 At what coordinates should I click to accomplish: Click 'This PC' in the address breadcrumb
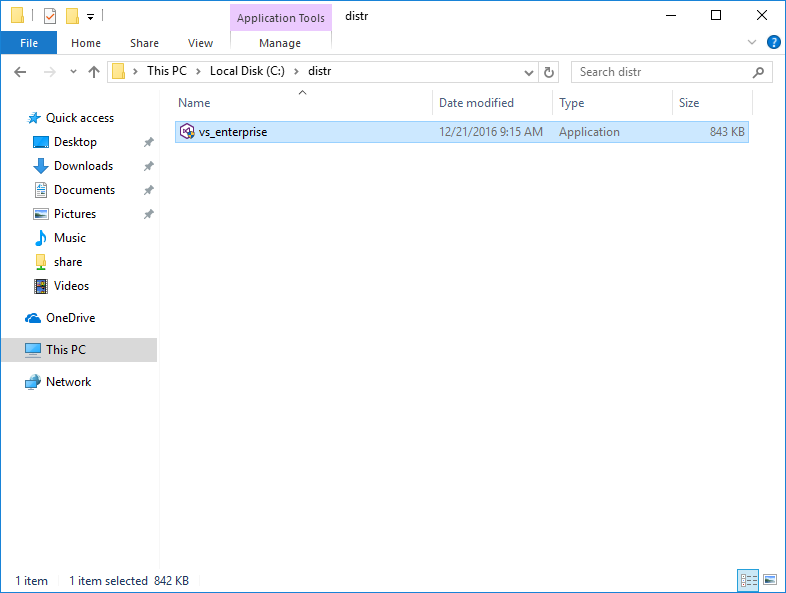(166, 71)
